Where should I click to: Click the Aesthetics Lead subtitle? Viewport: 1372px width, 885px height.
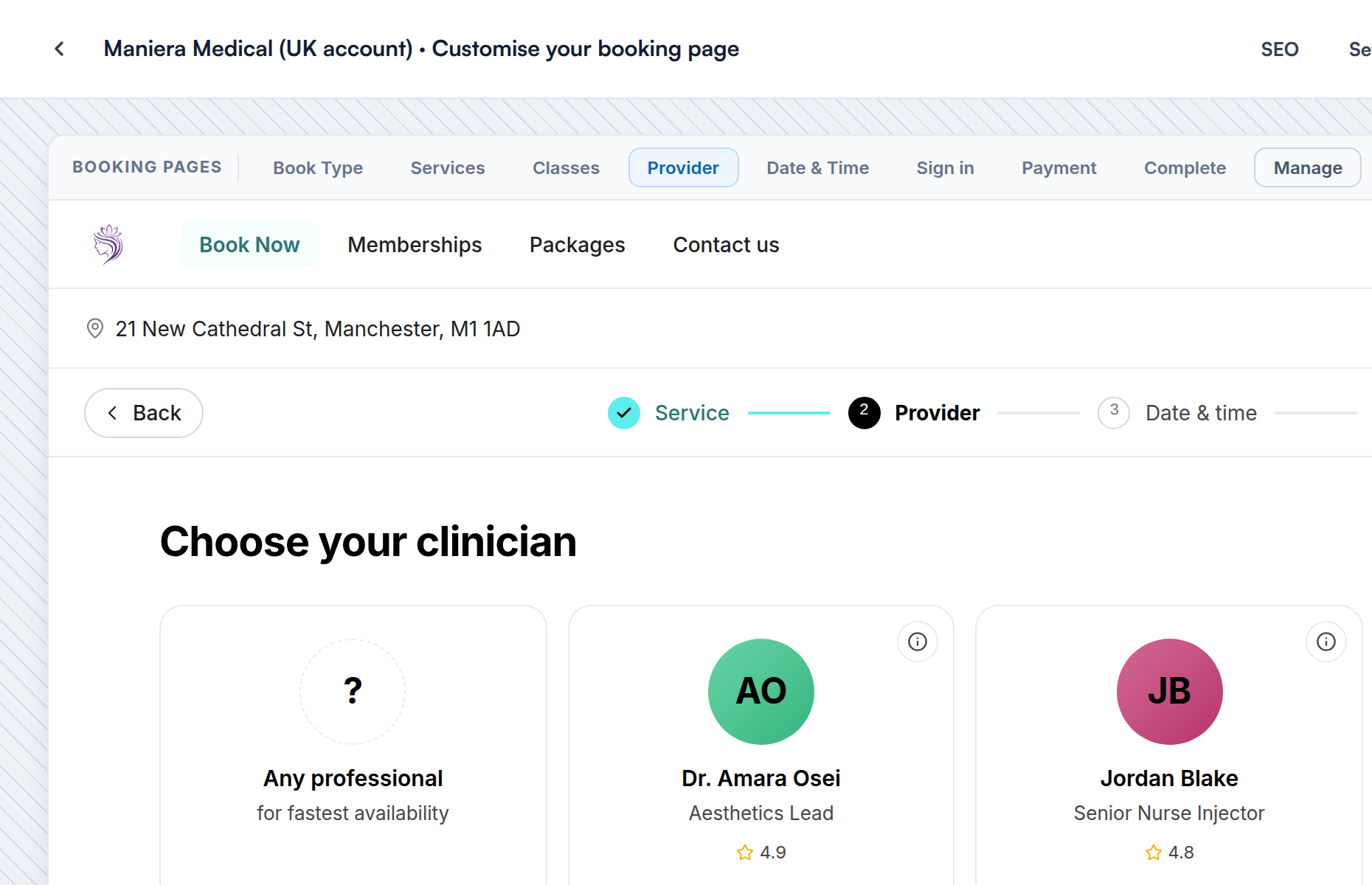pos(761,813)
